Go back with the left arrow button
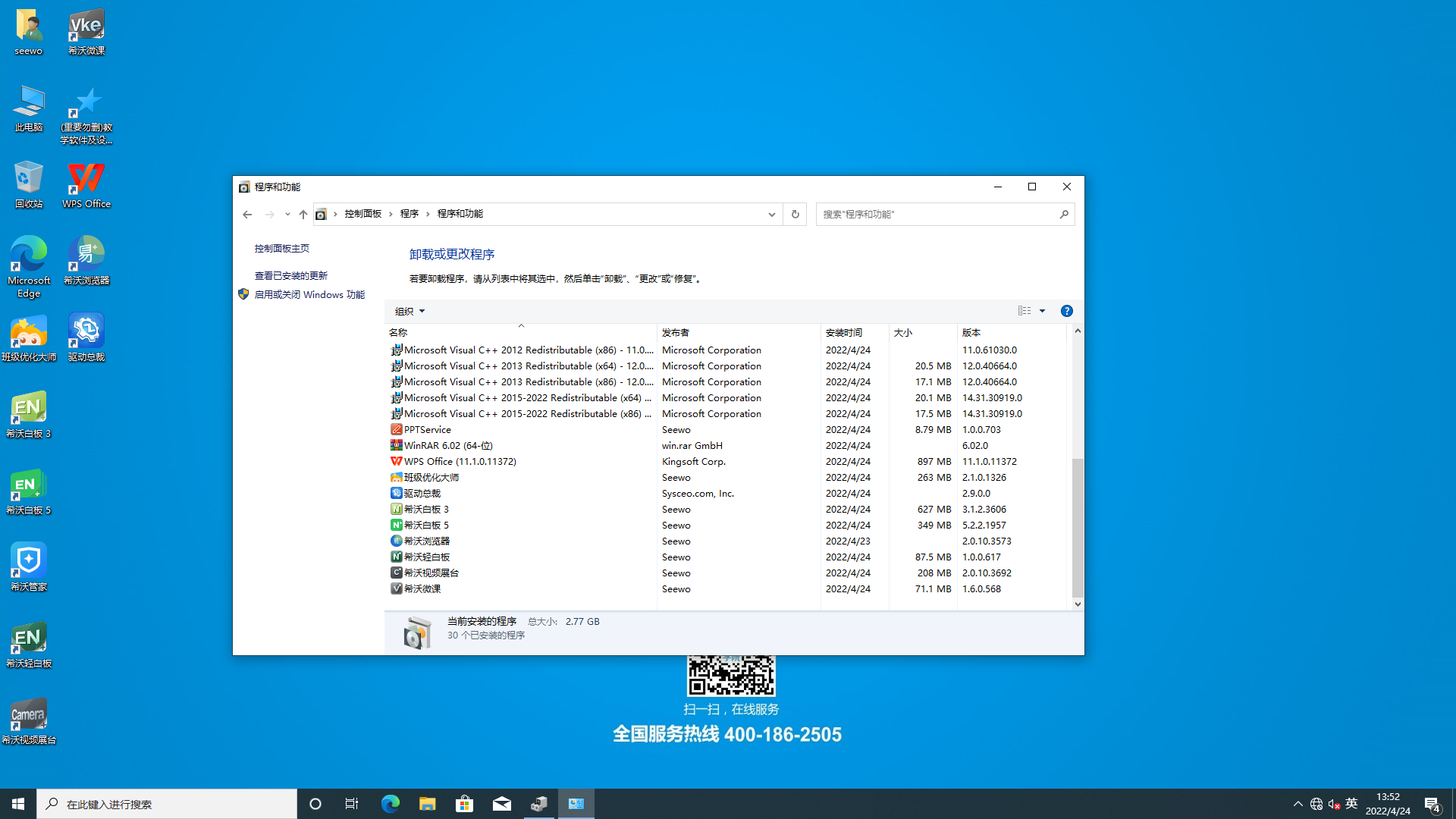Viewport: 1456px width, 819px height. (x=247, y=215)
